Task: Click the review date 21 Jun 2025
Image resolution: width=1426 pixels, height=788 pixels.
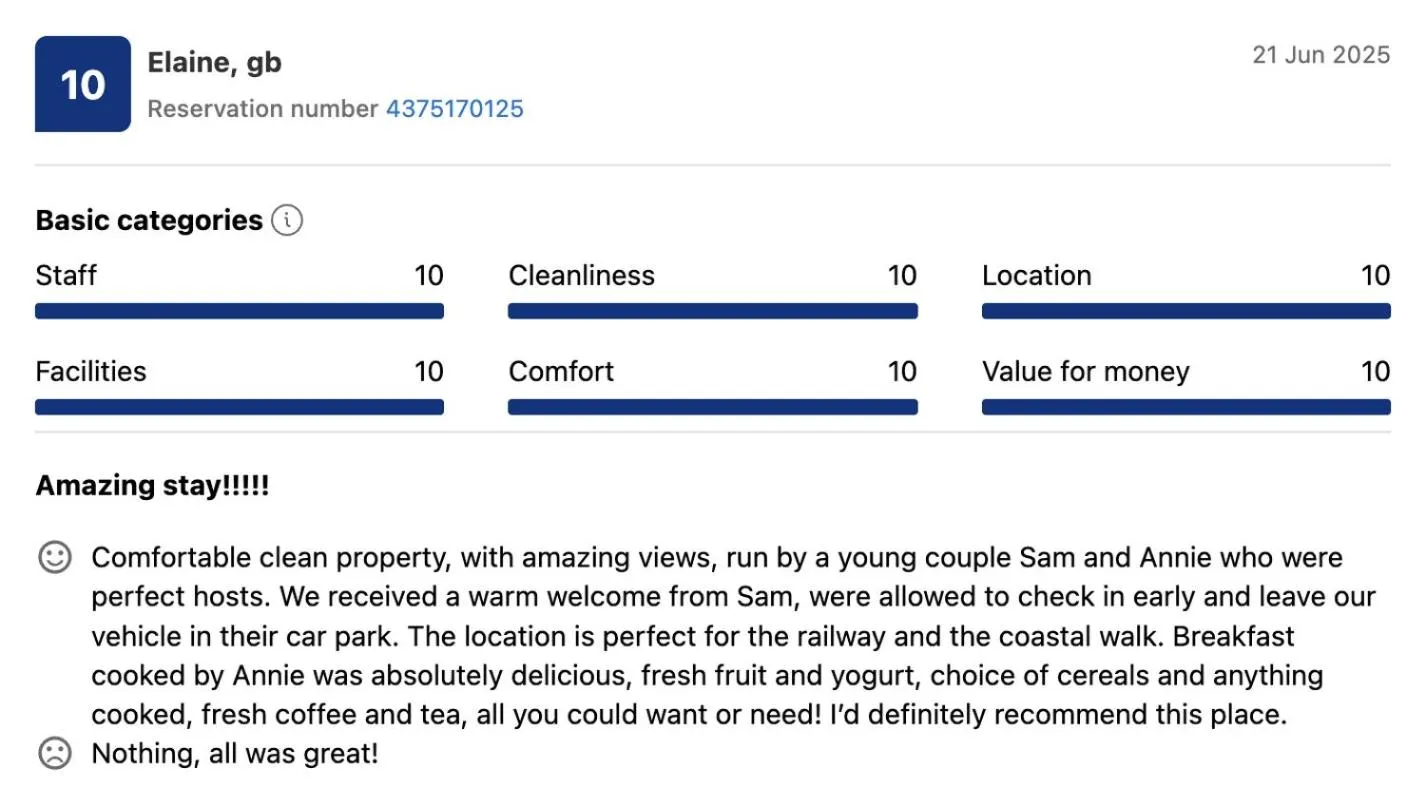Action: (1321, 55)
